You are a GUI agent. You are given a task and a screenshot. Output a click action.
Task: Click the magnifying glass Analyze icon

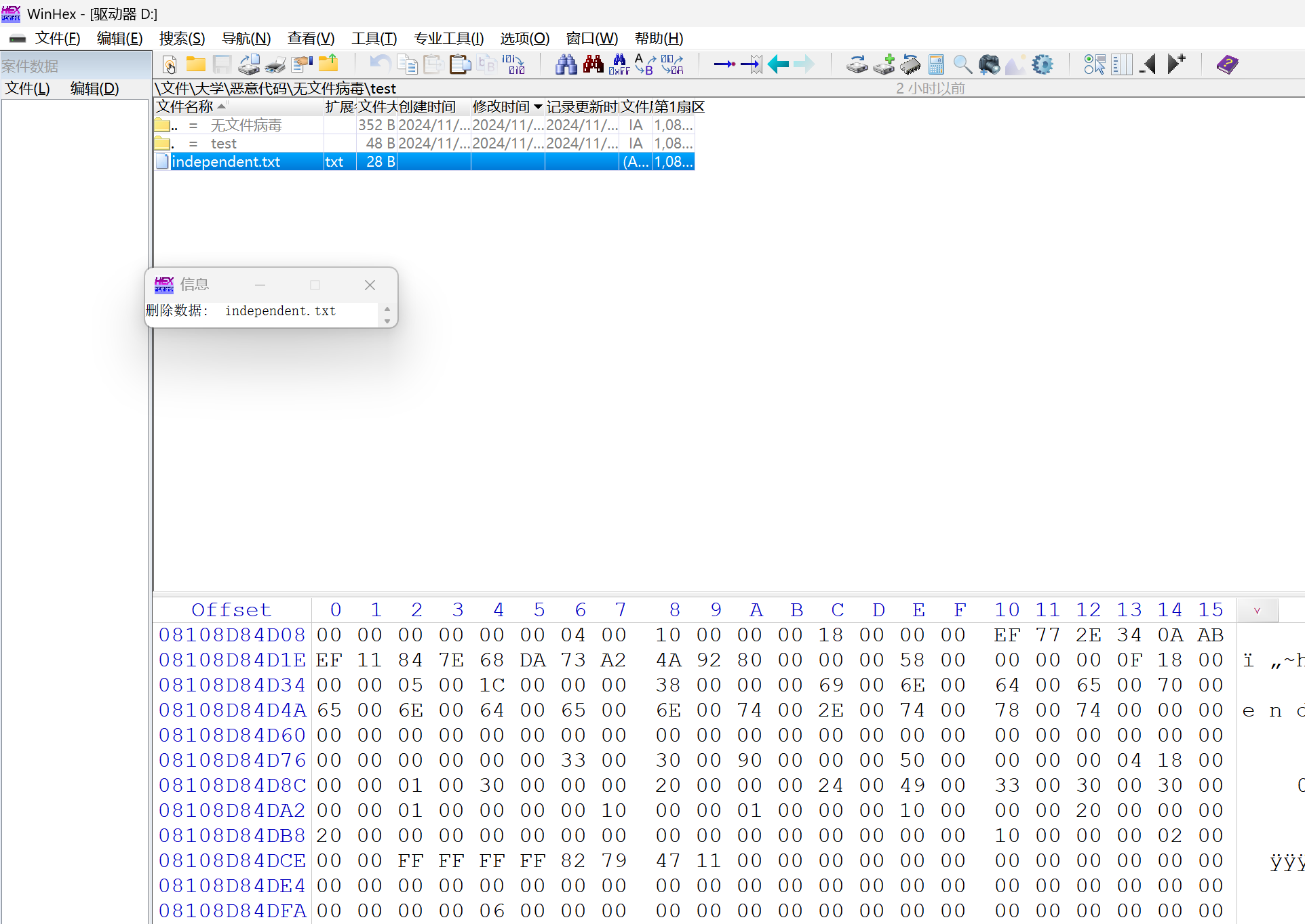pos(962,65)
